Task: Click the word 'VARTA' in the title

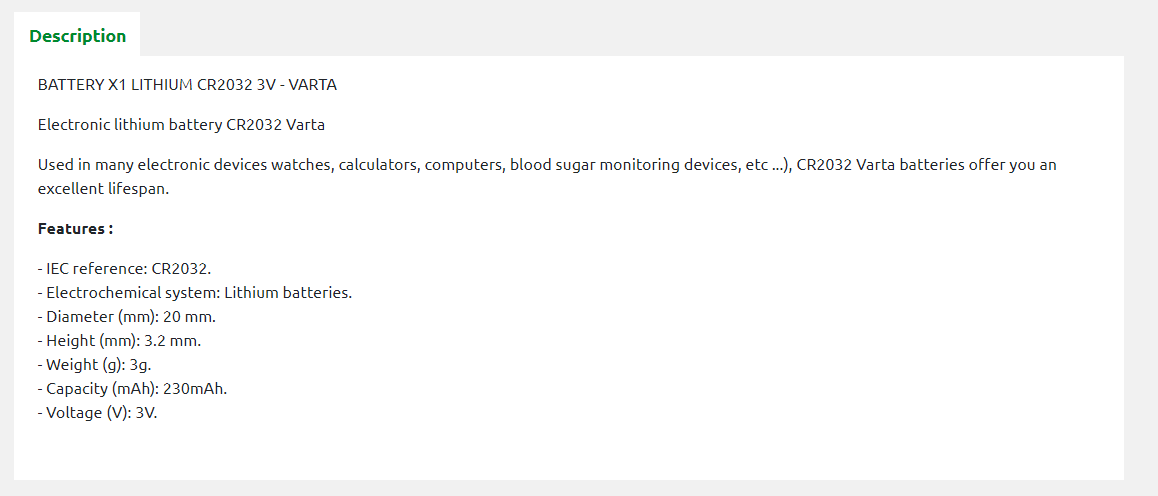Action: click(312, 85)
